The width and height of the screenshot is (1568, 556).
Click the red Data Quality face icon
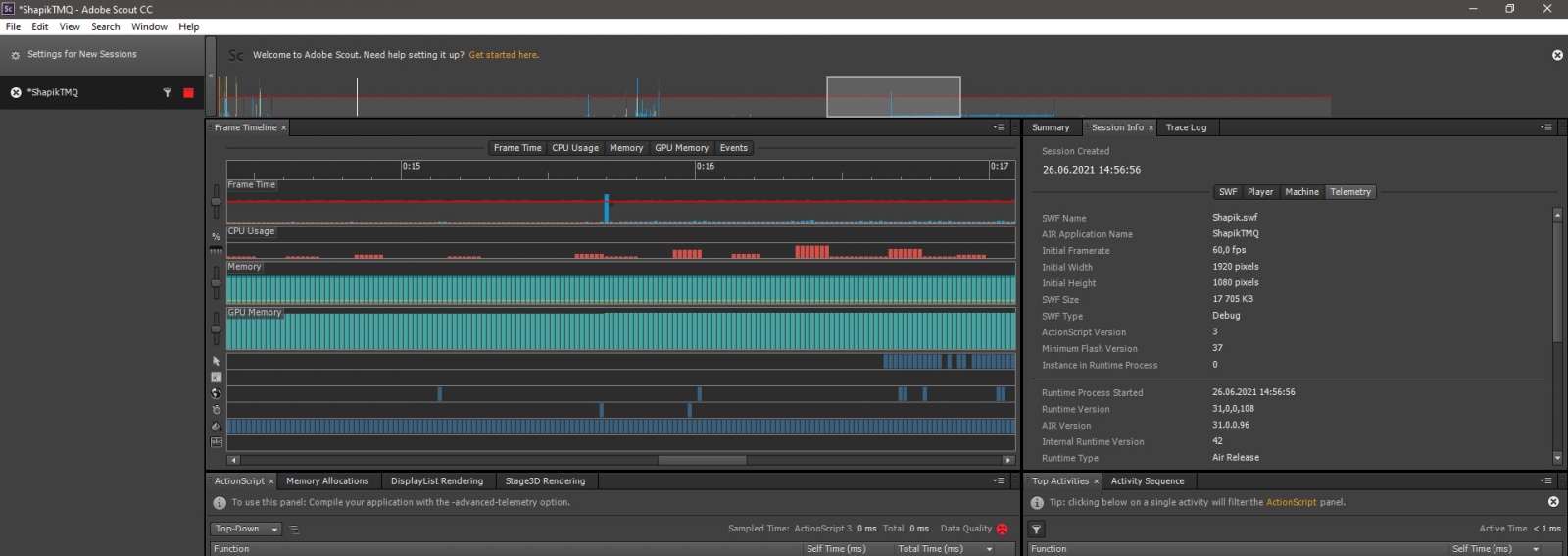[x=1002, y=530]
